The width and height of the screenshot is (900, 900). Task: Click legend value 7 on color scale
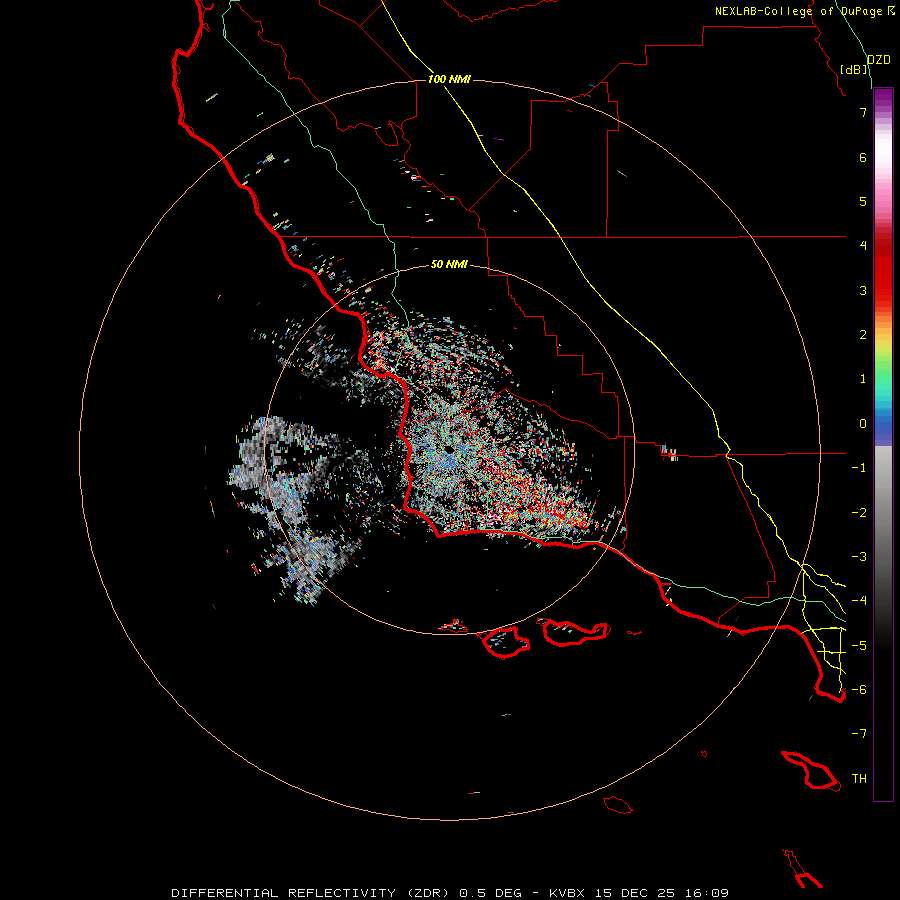click(863, 113)
